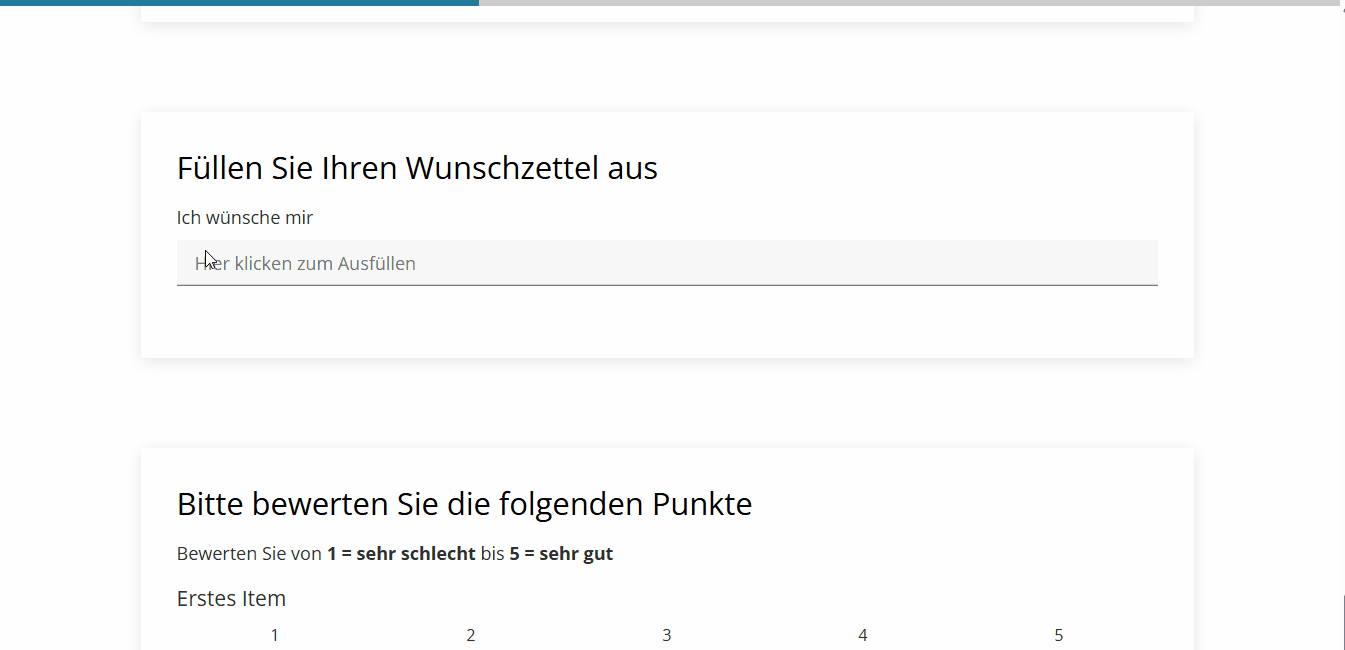Click the 'Erstes Item' label text

[231, 598]
